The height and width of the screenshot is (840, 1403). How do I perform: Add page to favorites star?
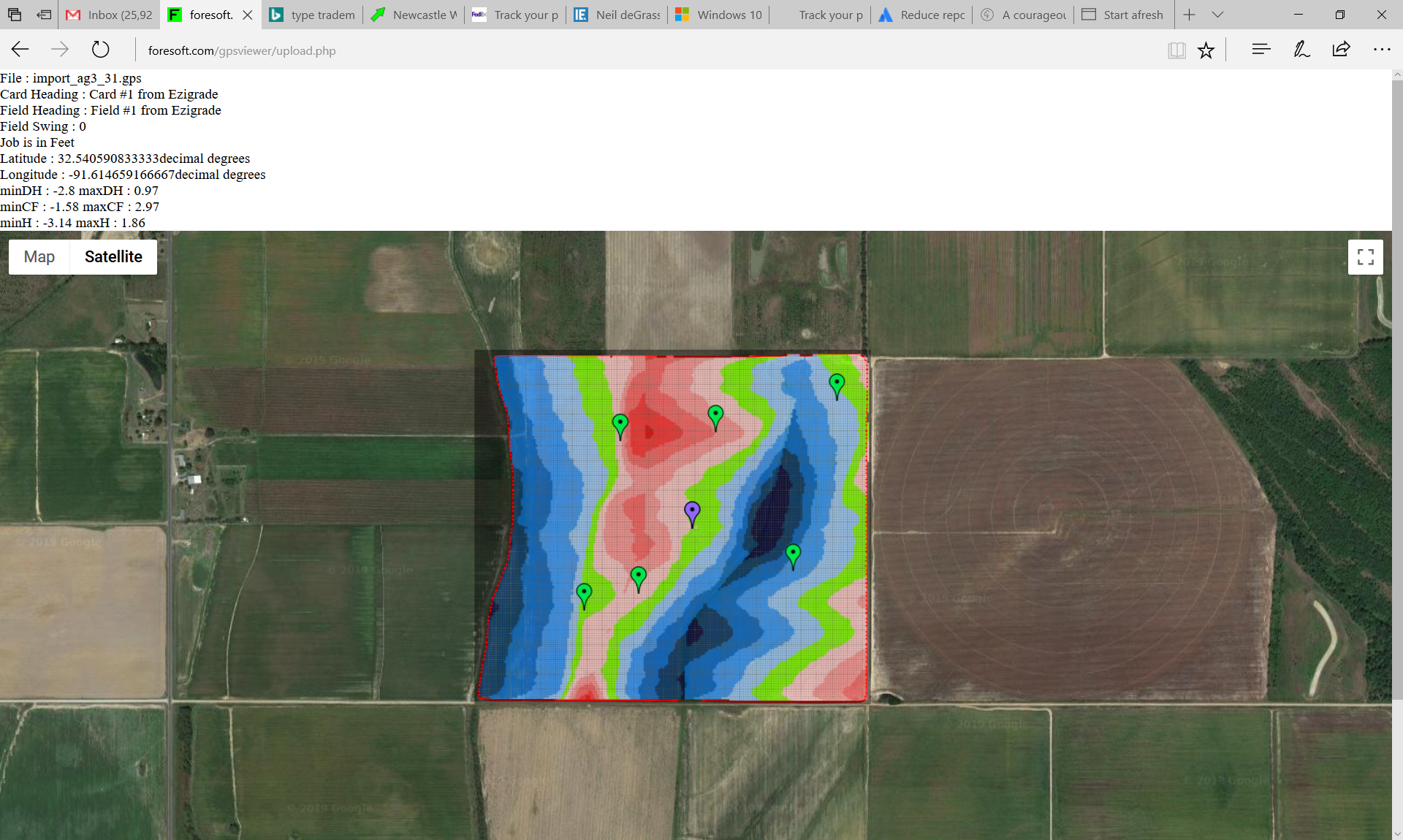click(x=1206, y=50)
